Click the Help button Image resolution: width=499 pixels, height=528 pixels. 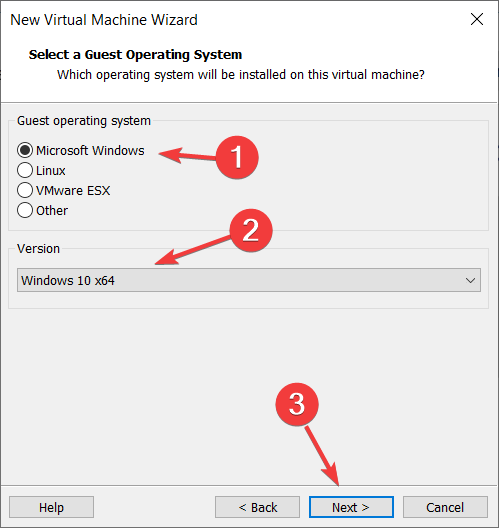(x=51, y=507)
